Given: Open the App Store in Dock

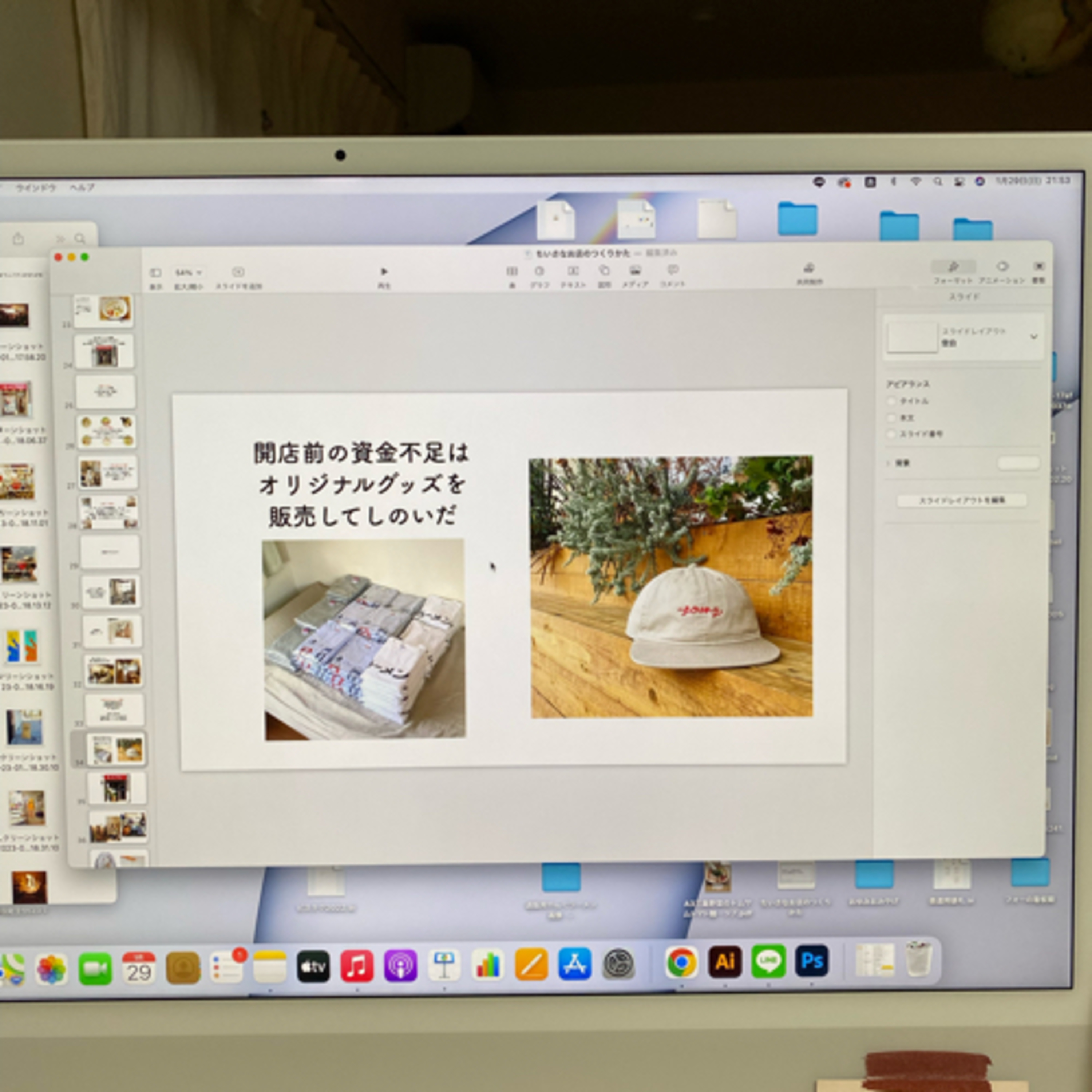Looking at the screenshot, I should click(x=575, y=964).
